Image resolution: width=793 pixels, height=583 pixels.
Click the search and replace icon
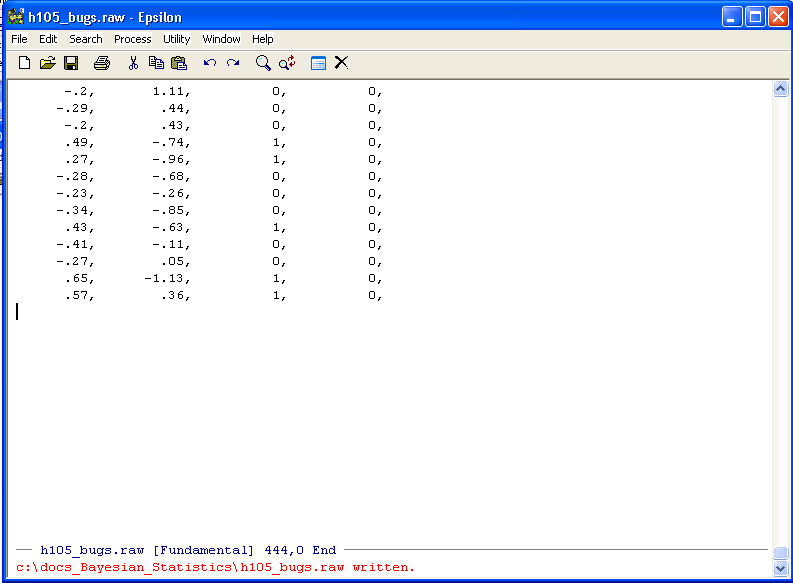point(287,63)
